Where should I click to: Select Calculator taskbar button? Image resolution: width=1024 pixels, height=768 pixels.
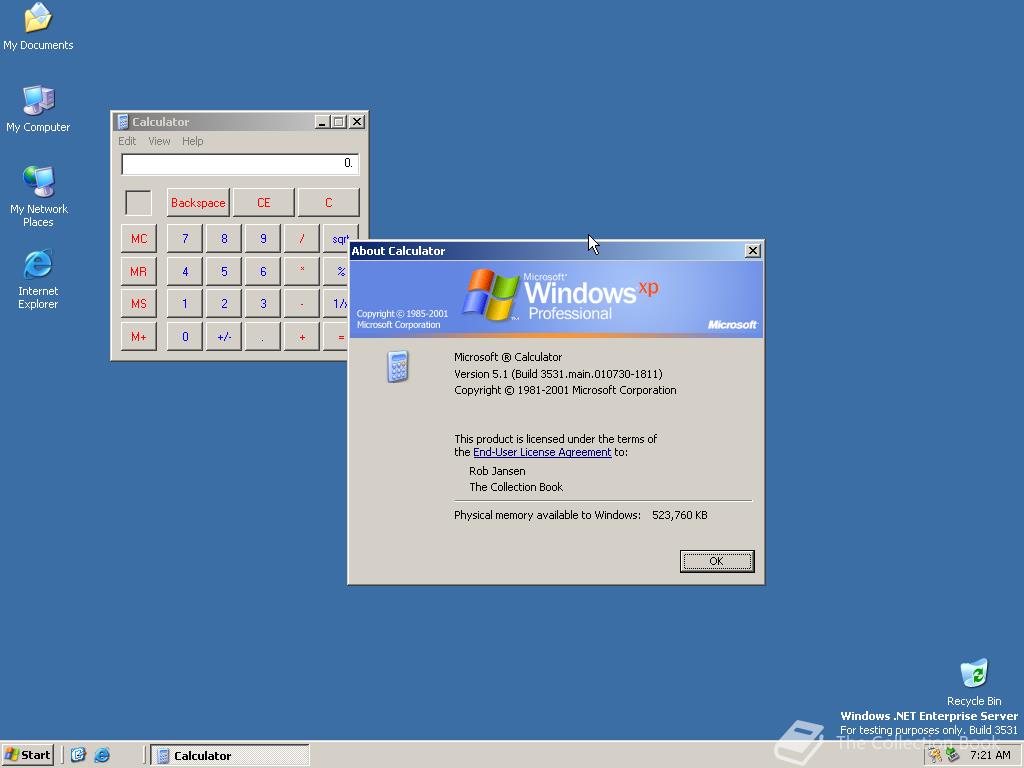[230, 756]
